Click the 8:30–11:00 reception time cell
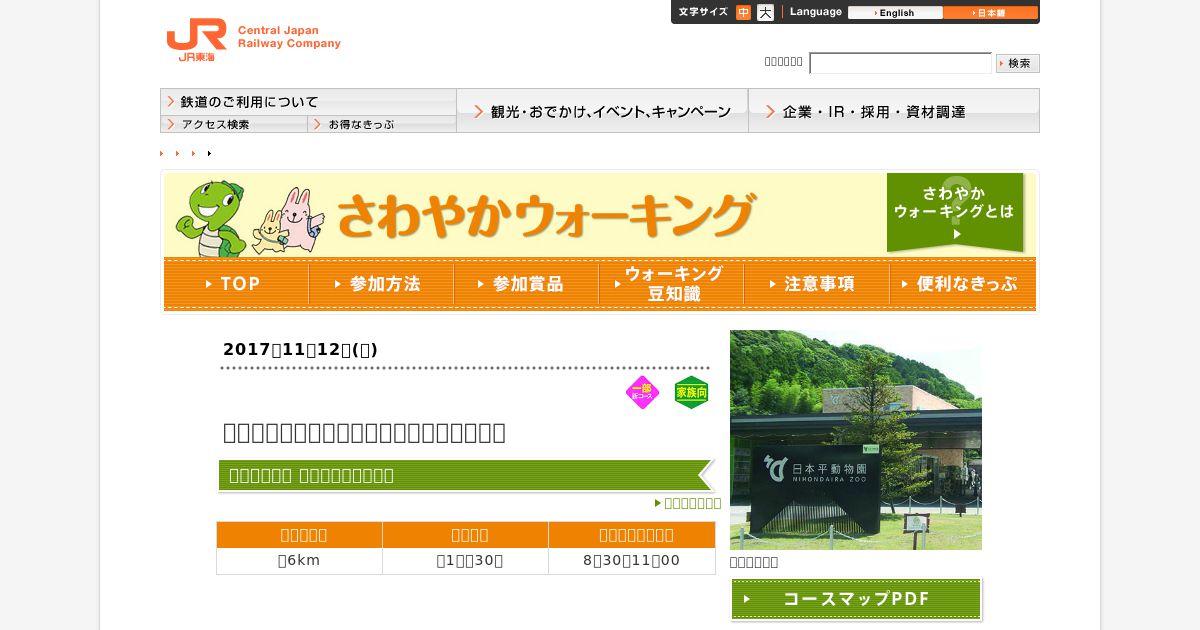1200x630 pixels. [632, 561]
